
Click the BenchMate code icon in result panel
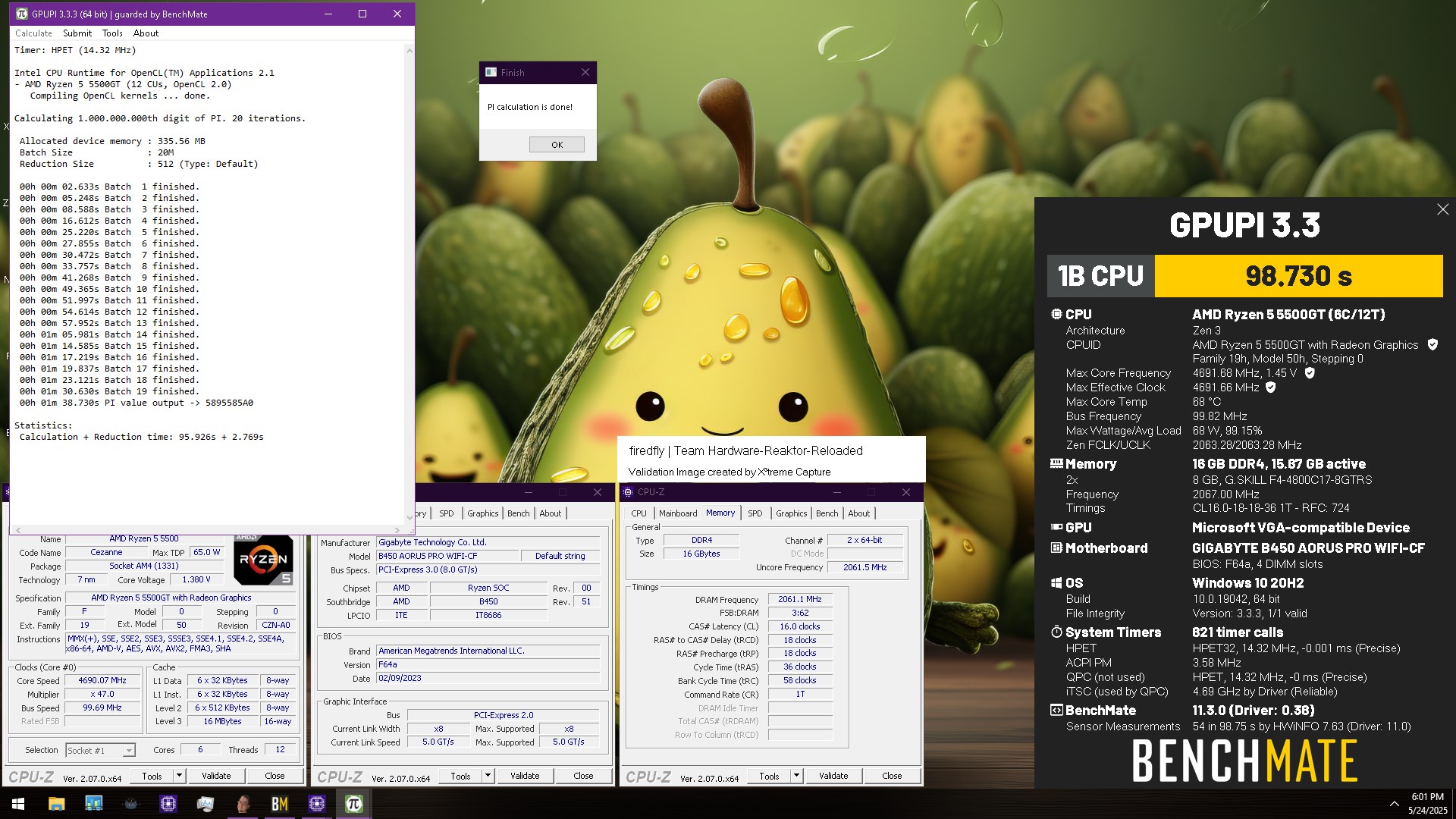pos(1056,710)
